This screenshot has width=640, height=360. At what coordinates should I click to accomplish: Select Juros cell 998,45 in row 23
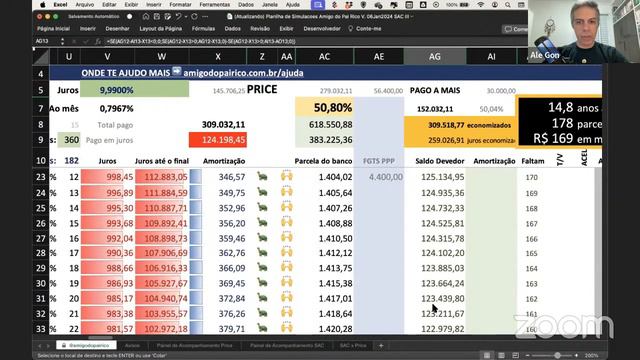[x=107, y=177]
